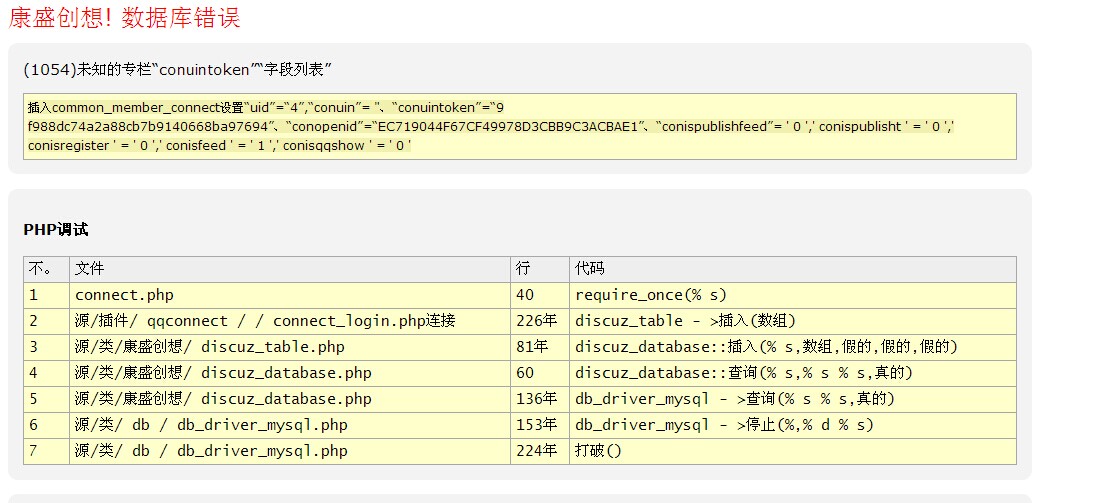This screenshot has width=1120, height=503.
Task: Select the 行 column header
Action: (523, 269)
